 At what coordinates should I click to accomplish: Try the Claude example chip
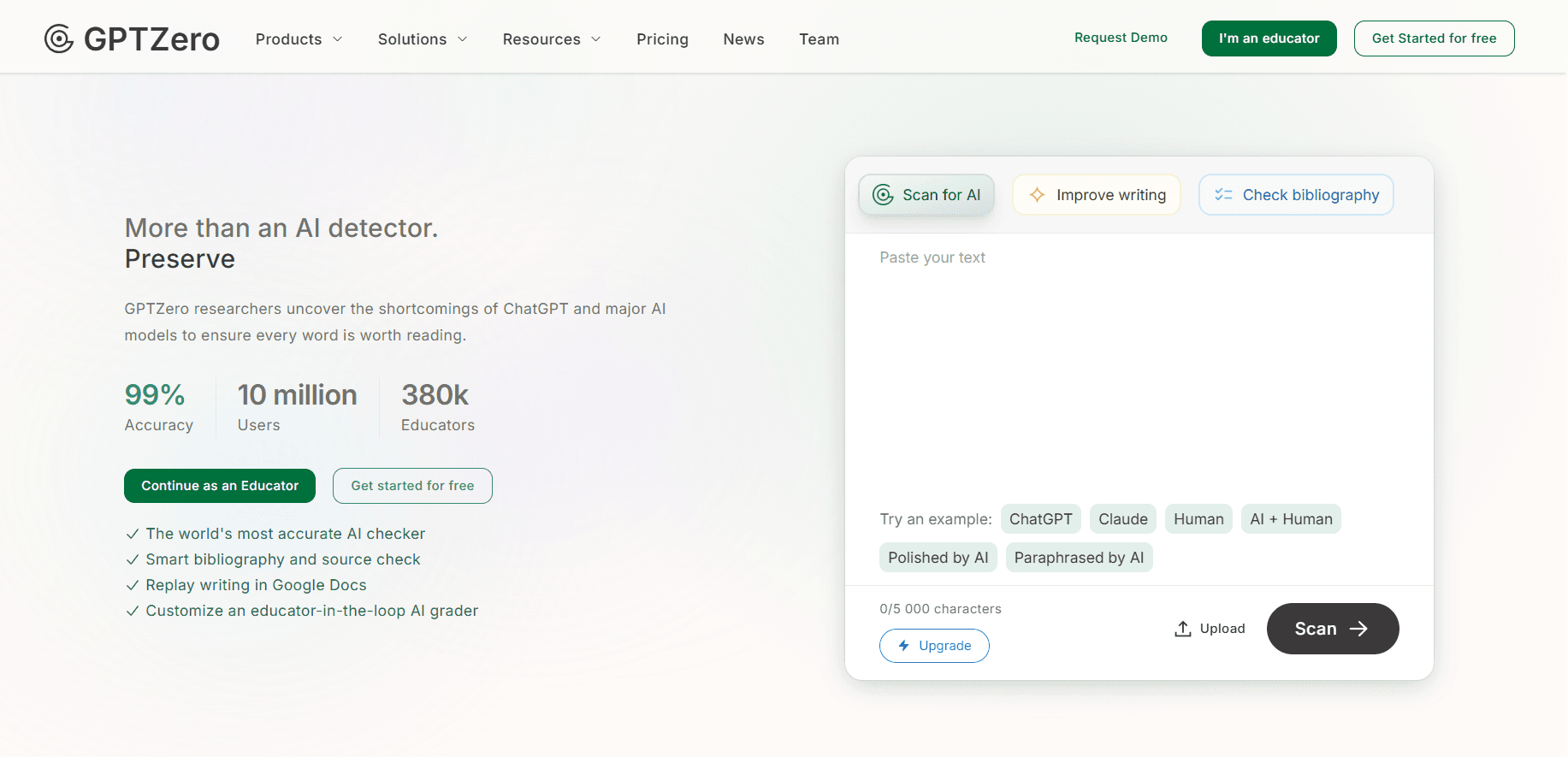coord(1122,519)
